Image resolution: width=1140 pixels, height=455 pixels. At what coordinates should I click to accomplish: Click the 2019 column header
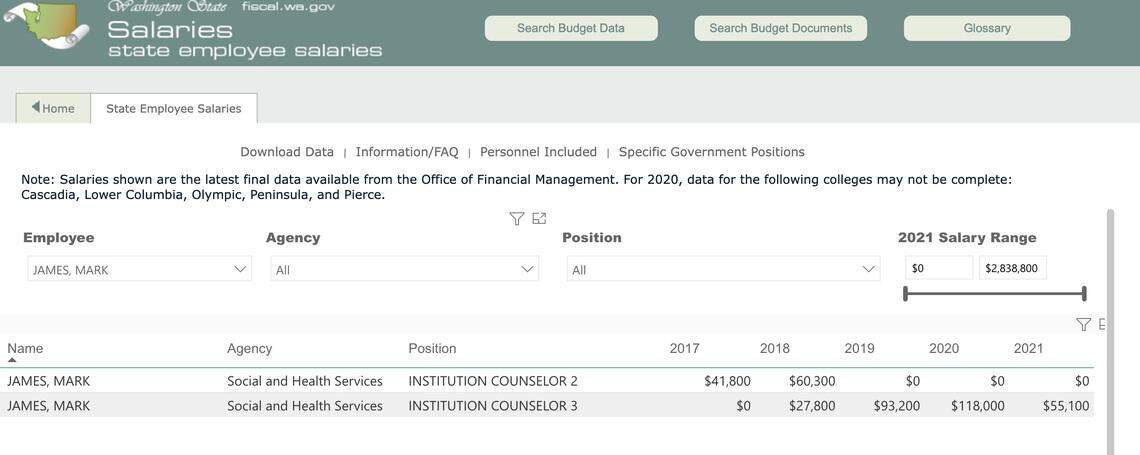859,348
